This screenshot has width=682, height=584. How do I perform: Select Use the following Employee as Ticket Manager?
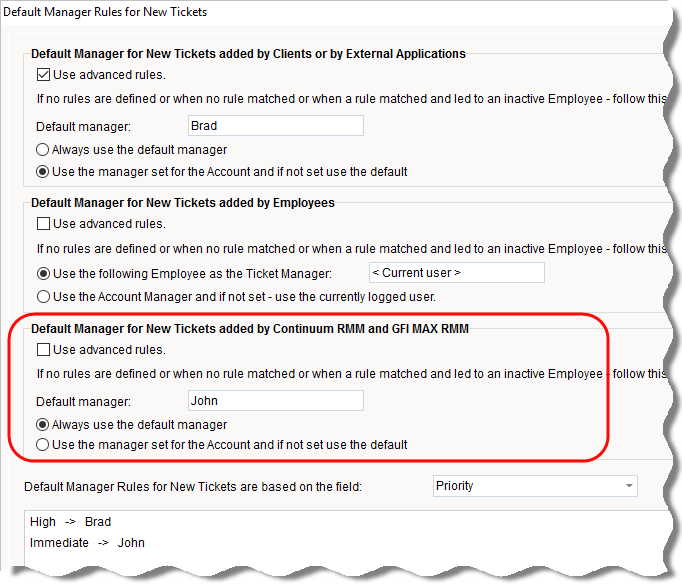(44, 273)
